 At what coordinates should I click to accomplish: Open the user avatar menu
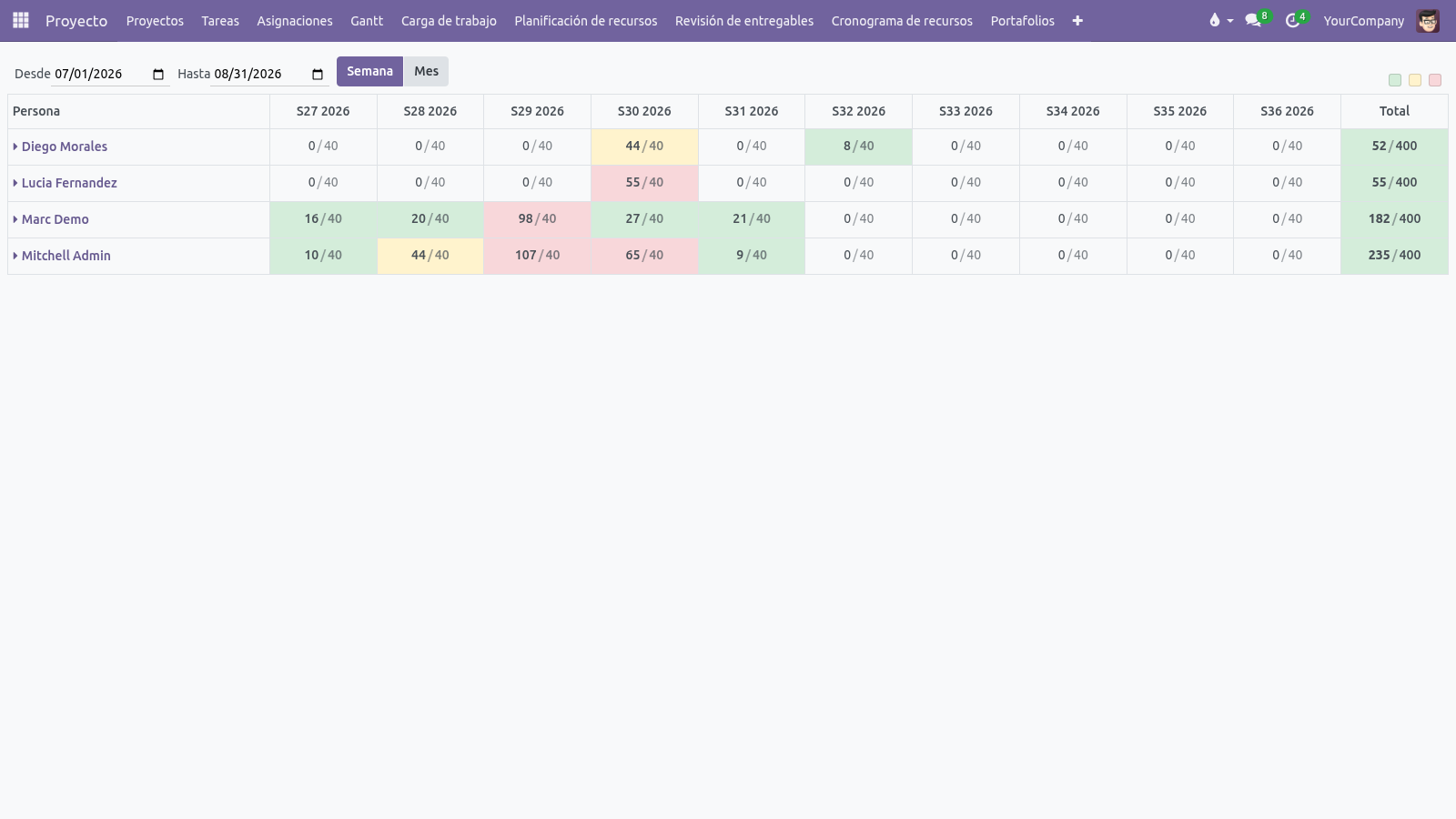(1428, 20)
